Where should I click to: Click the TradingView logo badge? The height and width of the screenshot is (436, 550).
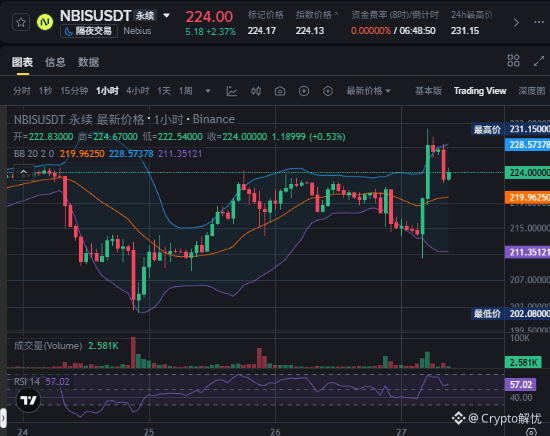tap(28, 400)
